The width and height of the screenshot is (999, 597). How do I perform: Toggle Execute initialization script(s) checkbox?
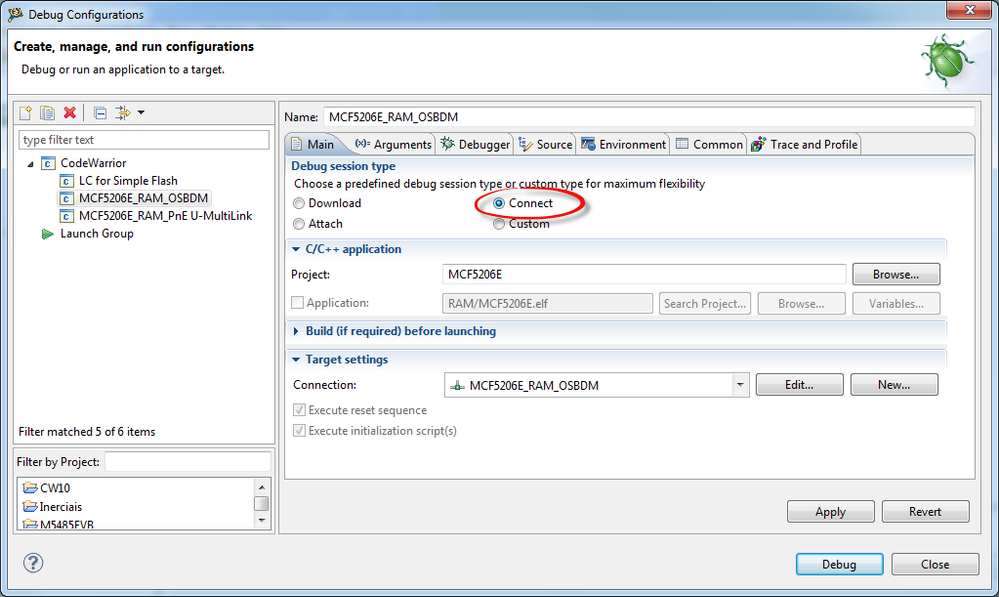pos(299,431)
